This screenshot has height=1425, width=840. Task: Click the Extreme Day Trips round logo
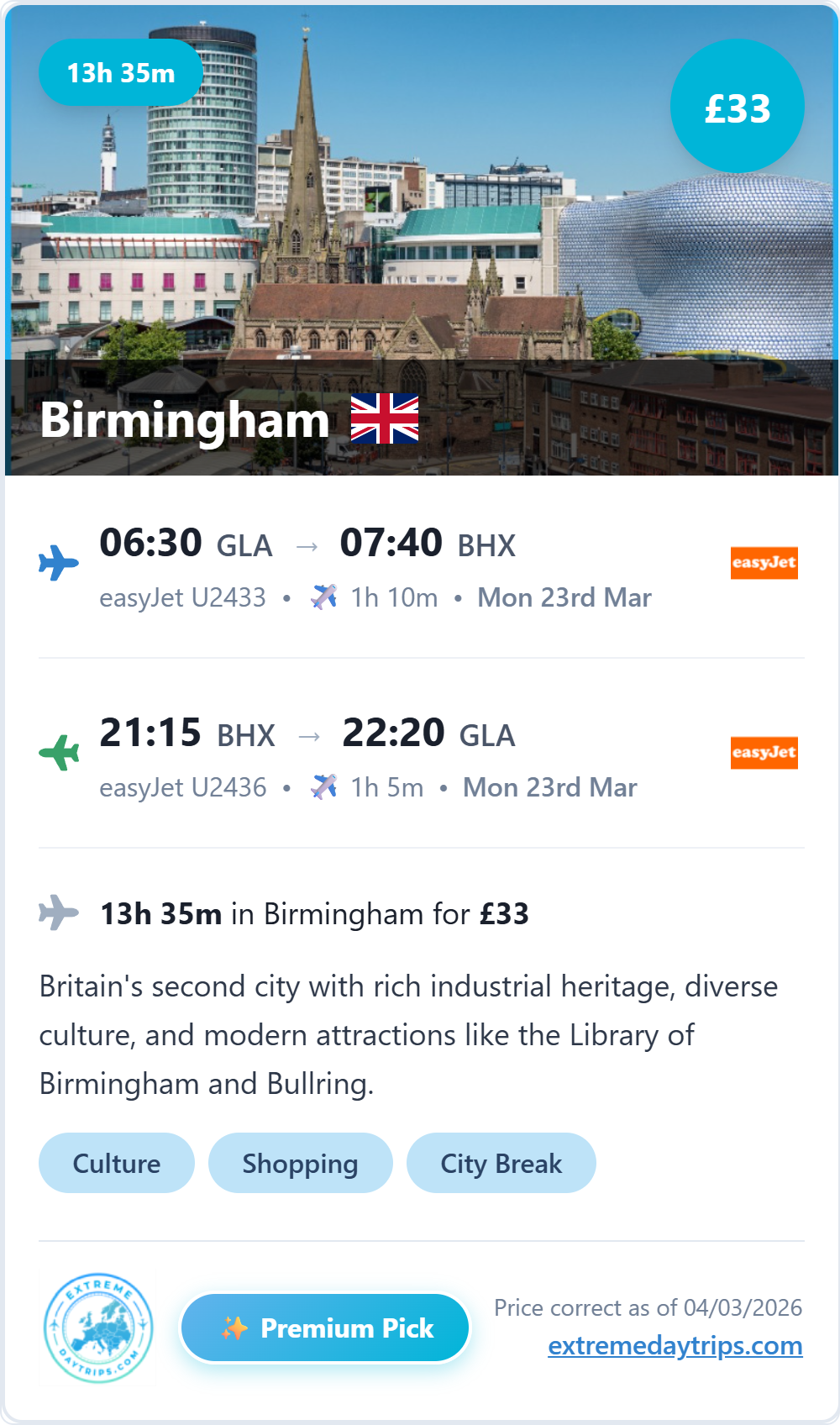[98, 1328]
